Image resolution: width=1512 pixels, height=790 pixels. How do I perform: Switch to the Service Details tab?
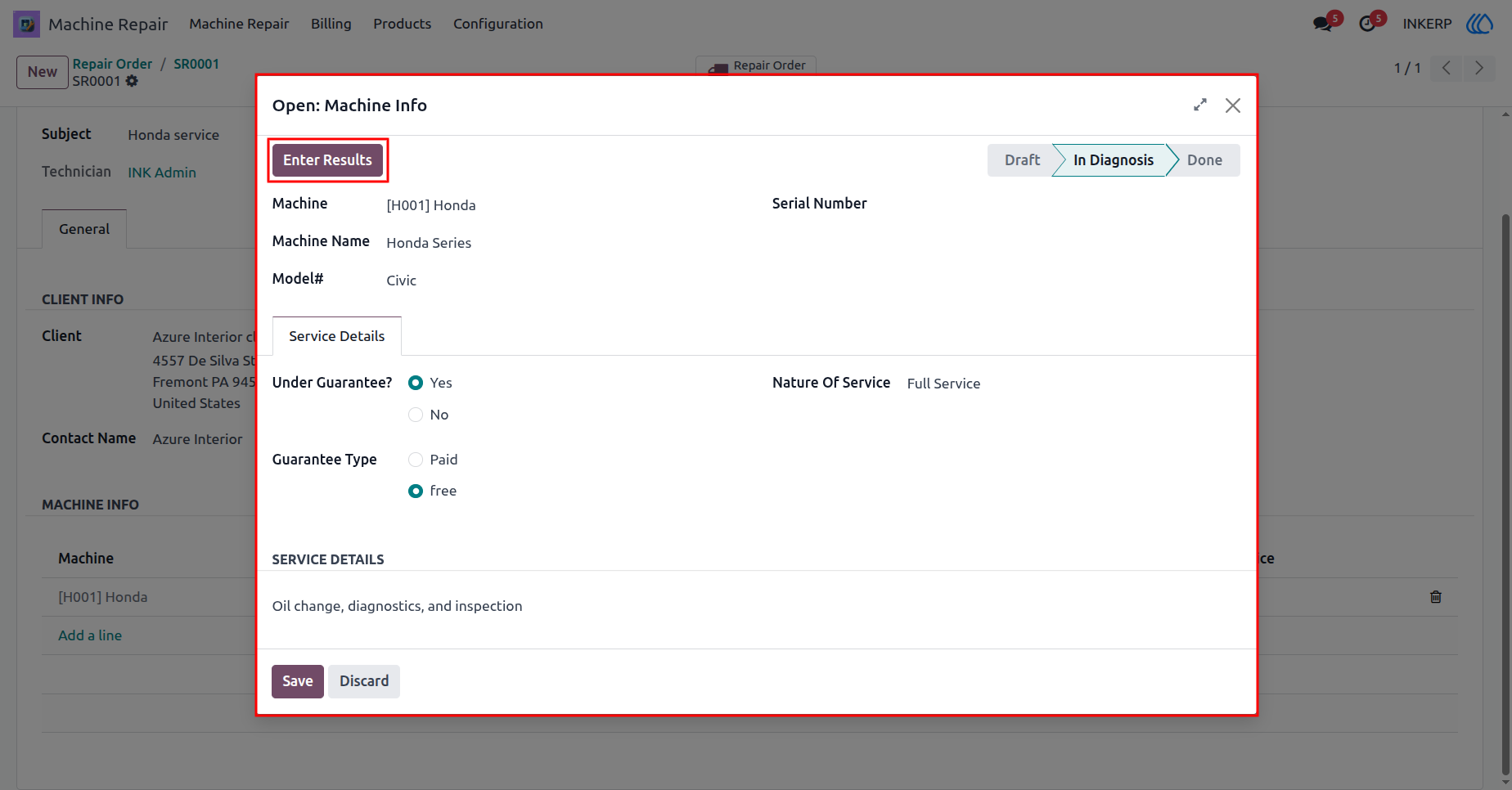click(x=336, y=336)
